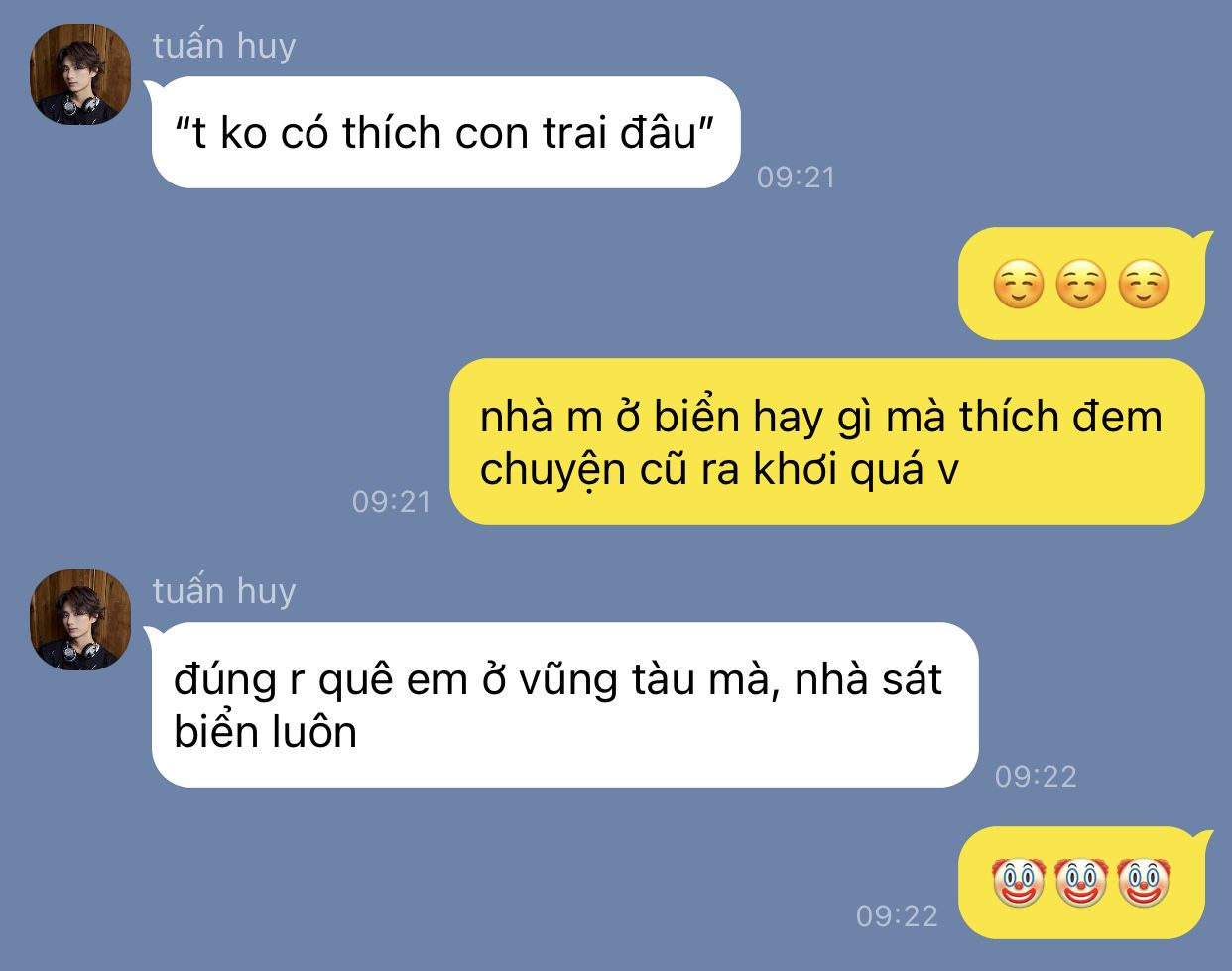Click the first smiling emoji
1232x971 pixels.
point(1019,285)
